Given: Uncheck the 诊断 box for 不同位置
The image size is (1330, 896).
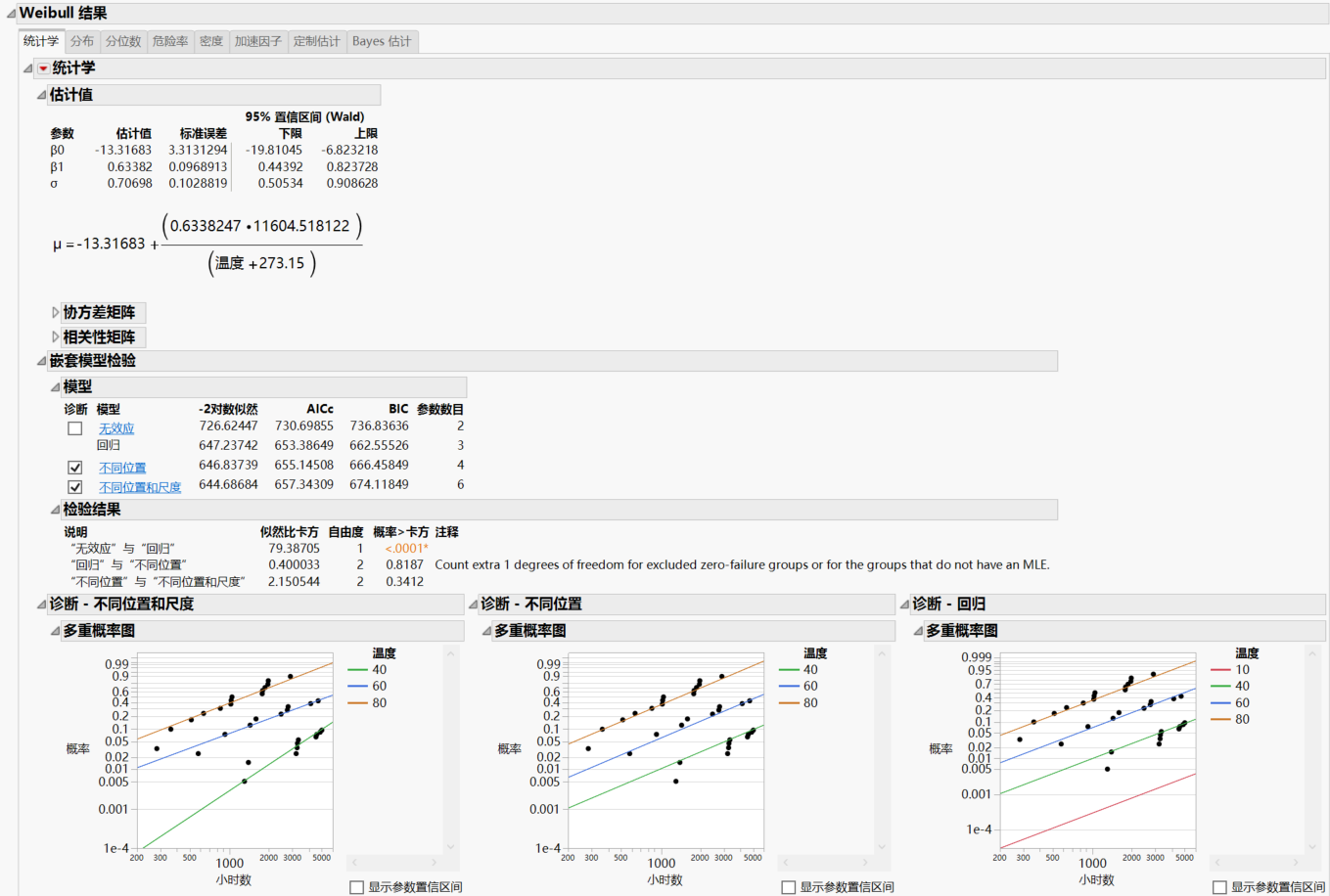Looking at the screenshot, I should pyautogui.click(x=75, y=467).
